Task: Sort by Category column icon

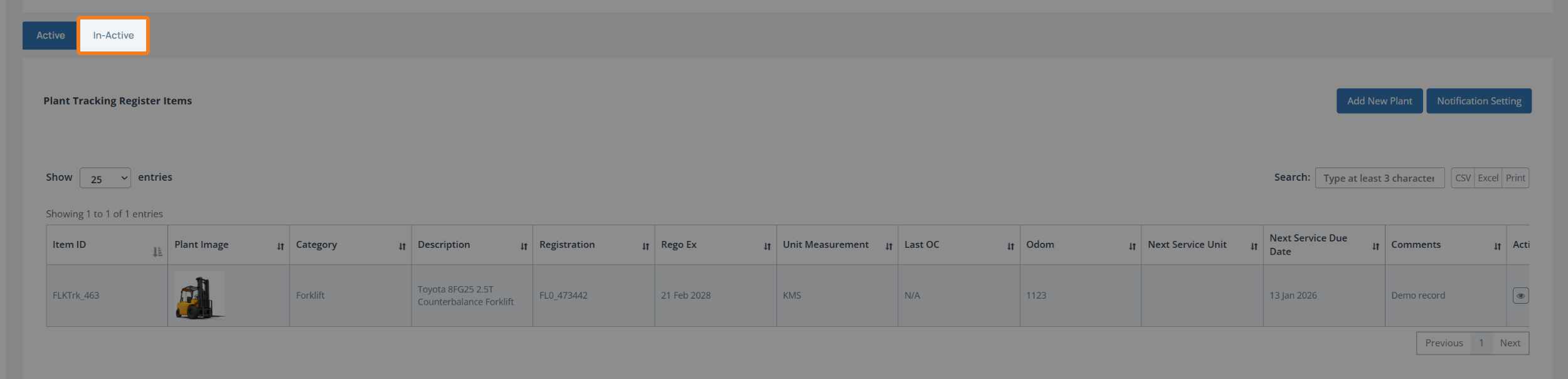Action: coord(402,247)
